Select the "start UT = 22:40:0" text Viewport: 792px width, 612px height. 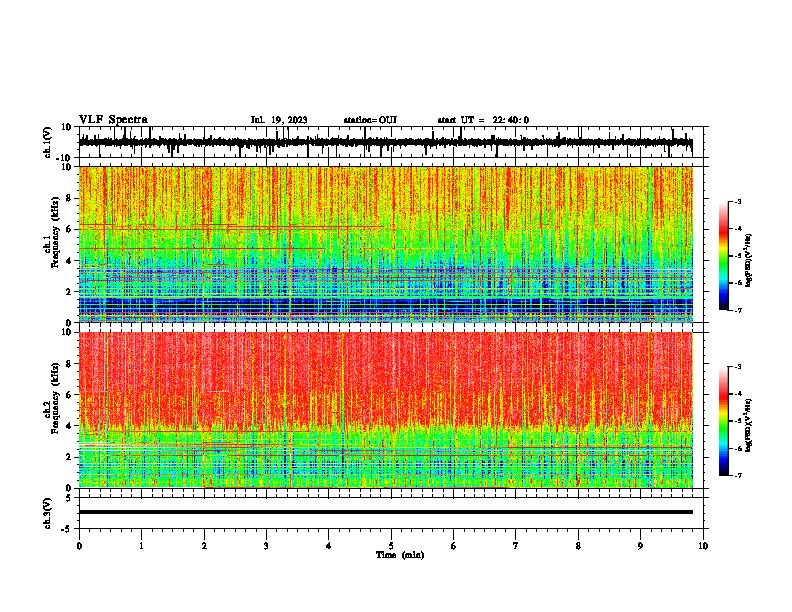(x=483, y=120)
